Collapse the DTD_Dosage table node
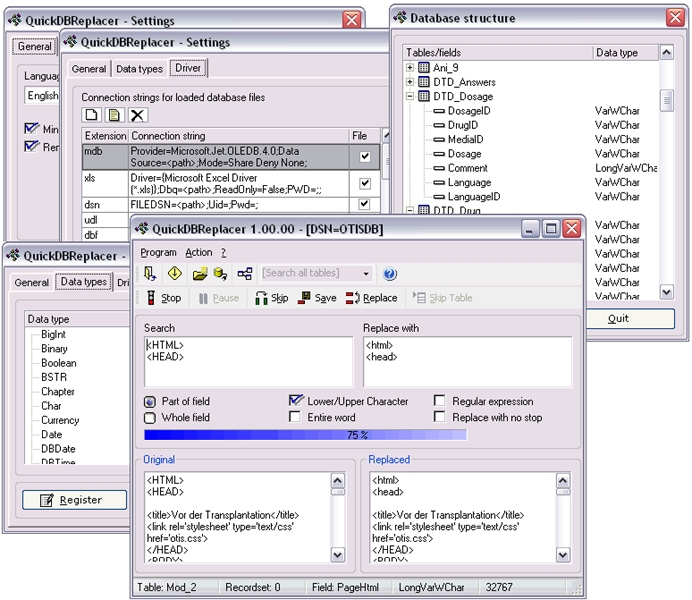The height and width of the screenshot is (600, 692). click(410, 97)
